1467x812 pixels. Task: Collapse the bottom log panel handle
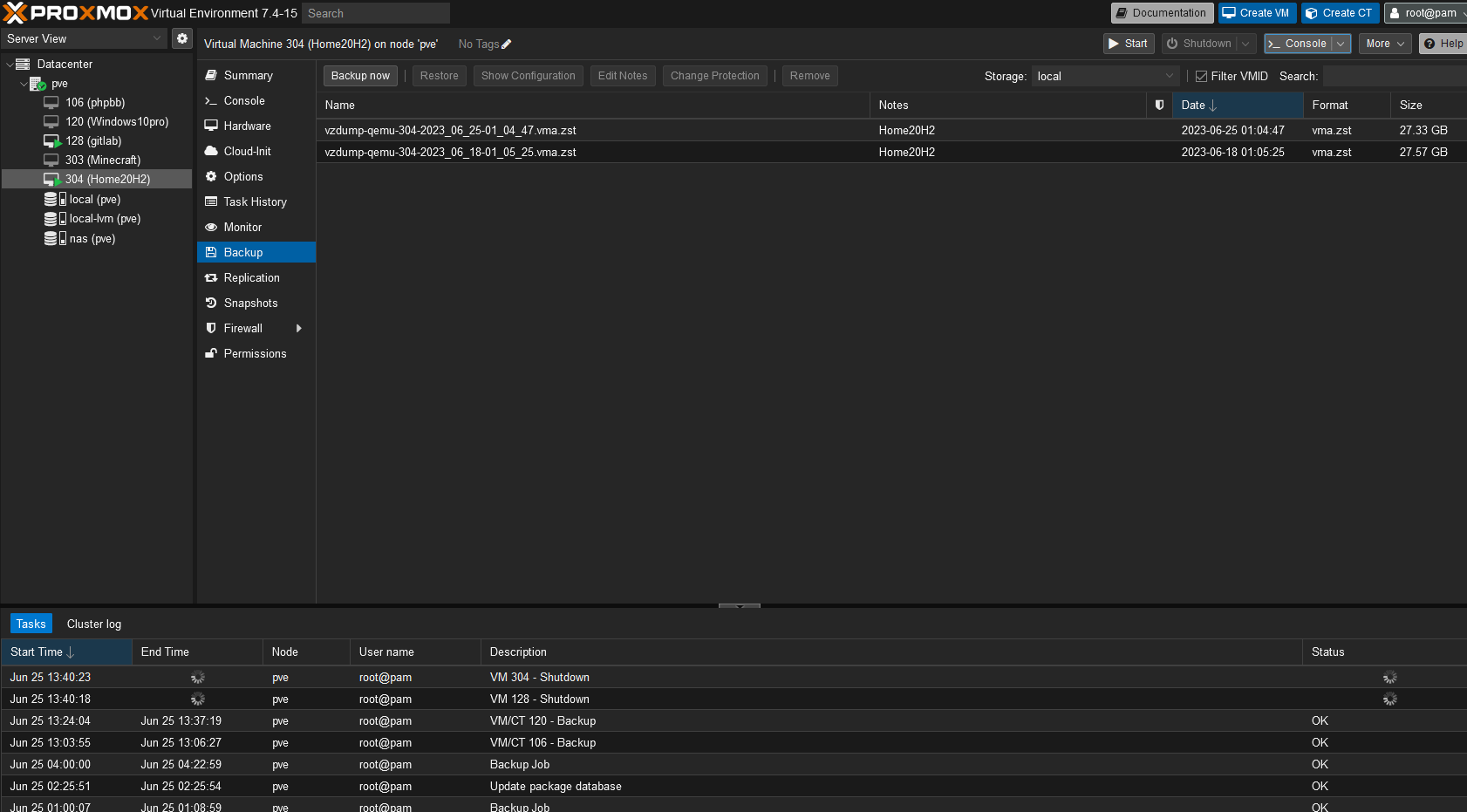point(739,605)
